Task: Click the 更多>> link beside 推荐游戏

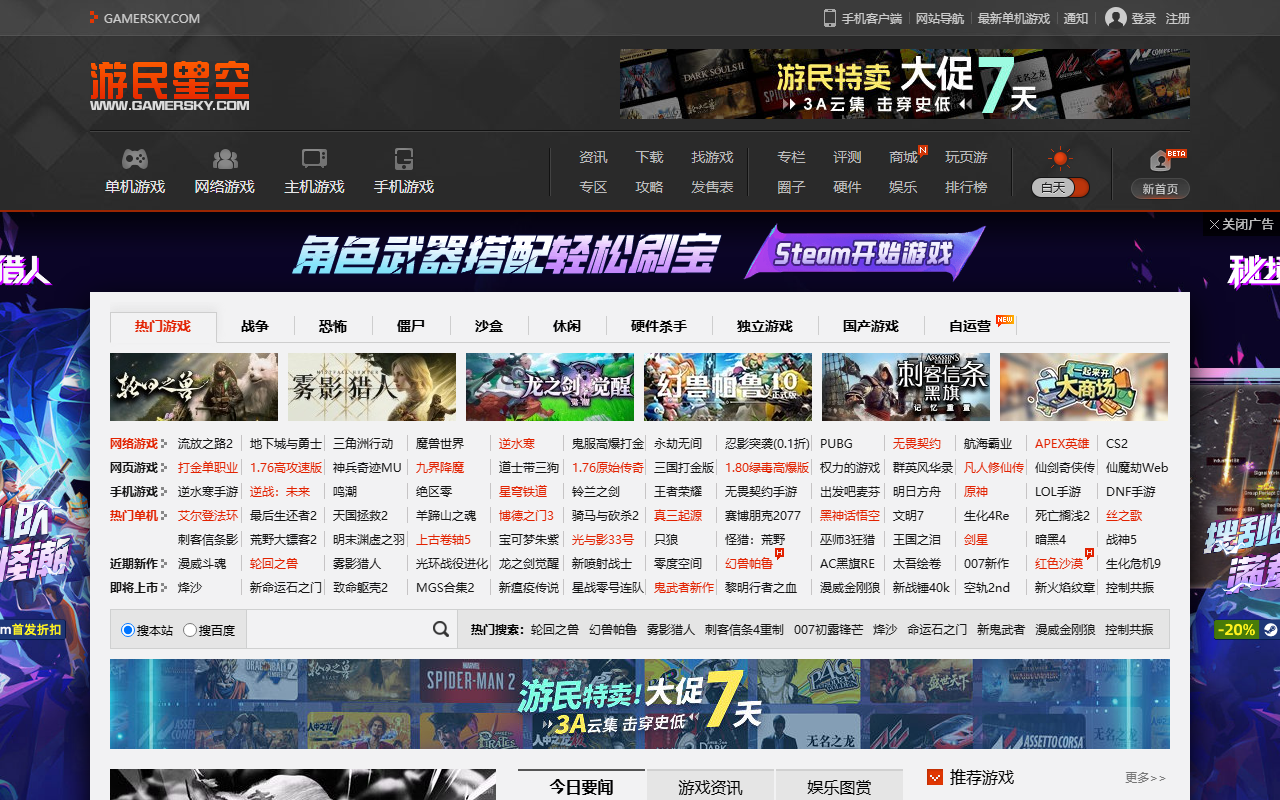Action: tap(1145, 777)
